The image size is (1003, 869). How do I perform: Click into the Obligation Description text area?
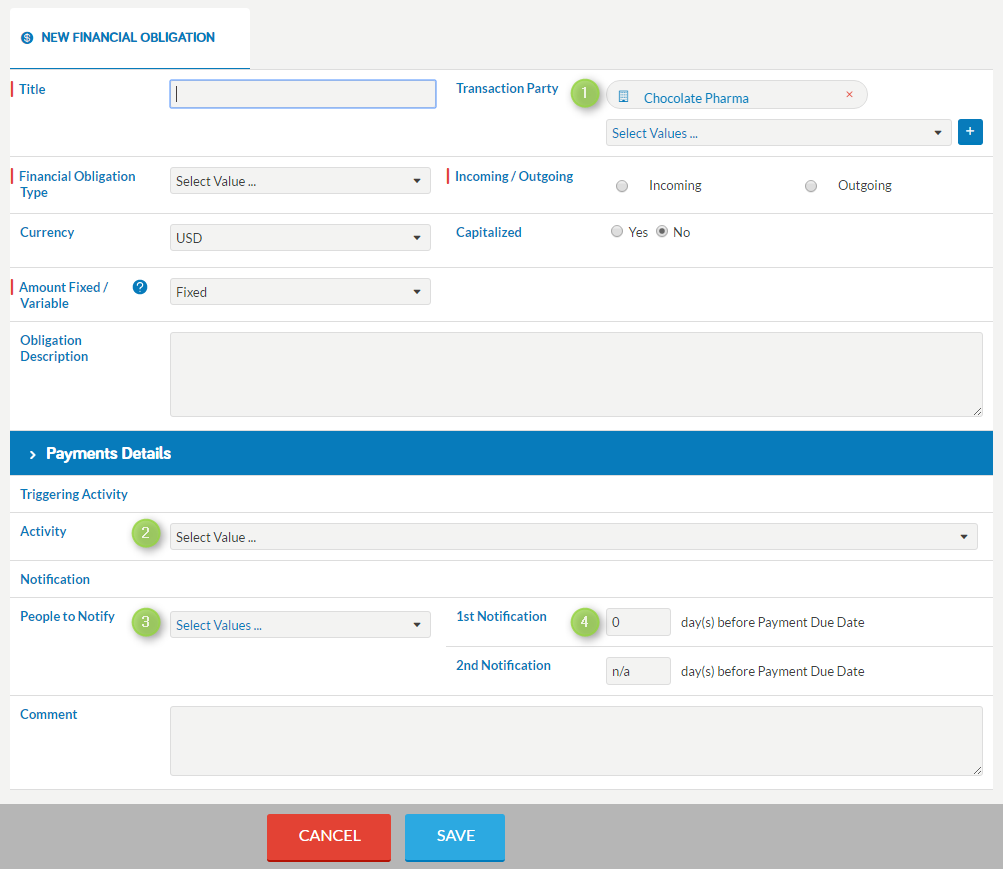(x=576, y=375)
